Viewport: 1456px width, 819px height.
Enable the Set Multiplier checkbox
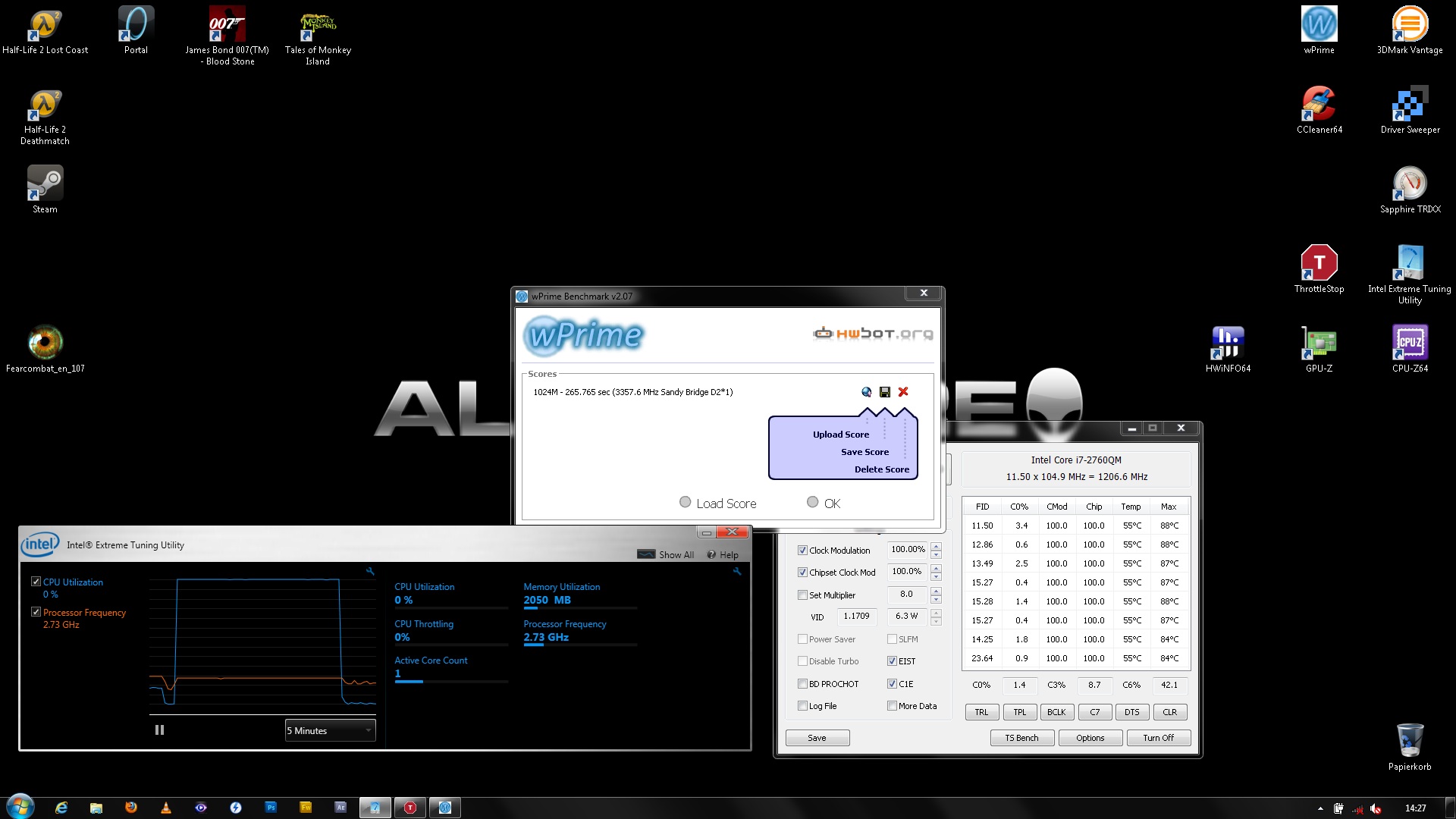tap(802, 595)
